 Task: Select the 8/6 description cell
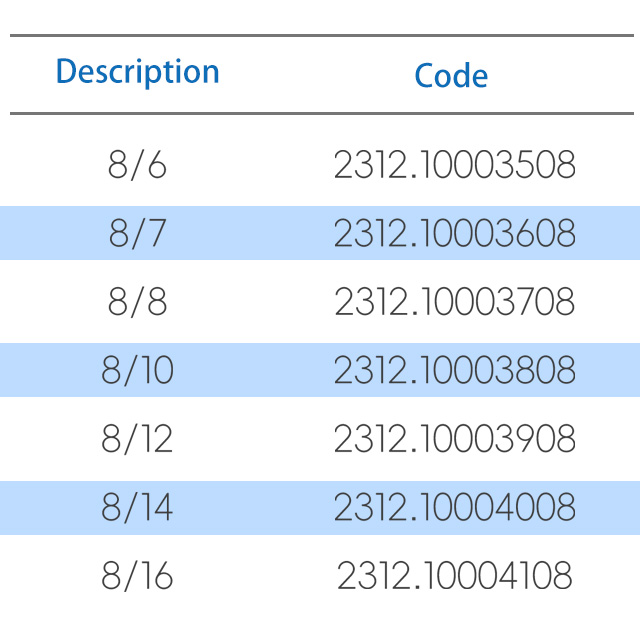pos(137,165)
